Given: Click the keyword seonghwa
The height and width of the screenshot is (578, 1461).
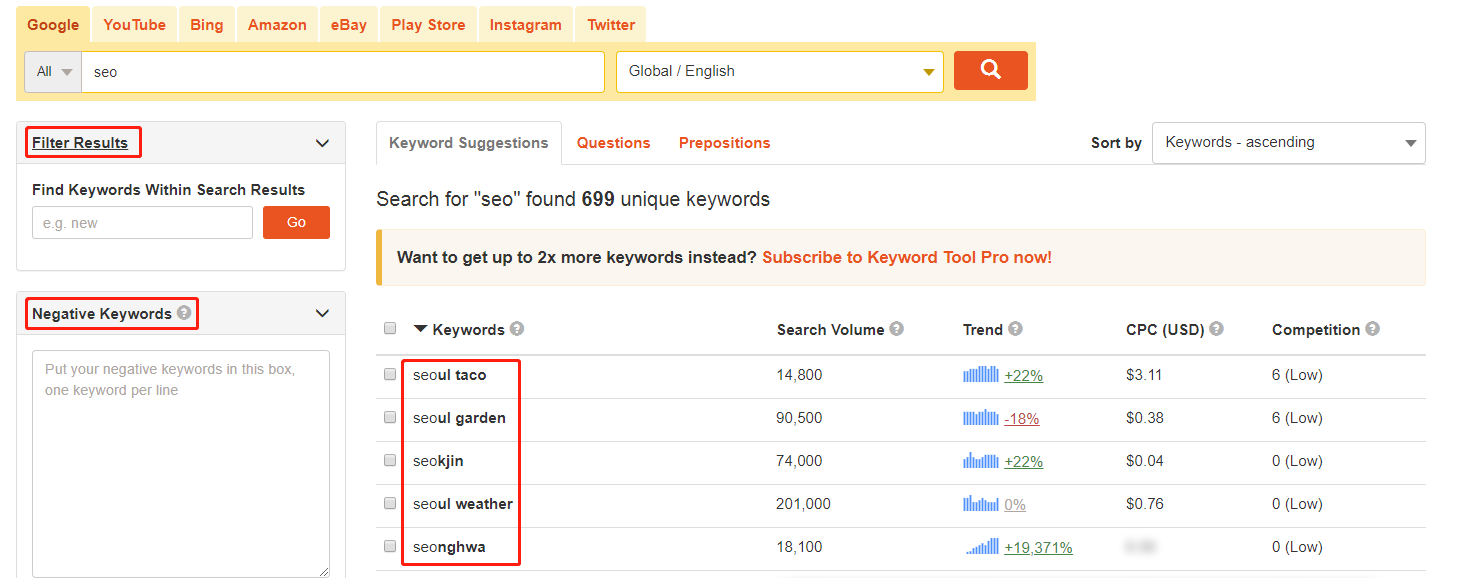Looking at the screenshot, I should [x=449, y=547].
